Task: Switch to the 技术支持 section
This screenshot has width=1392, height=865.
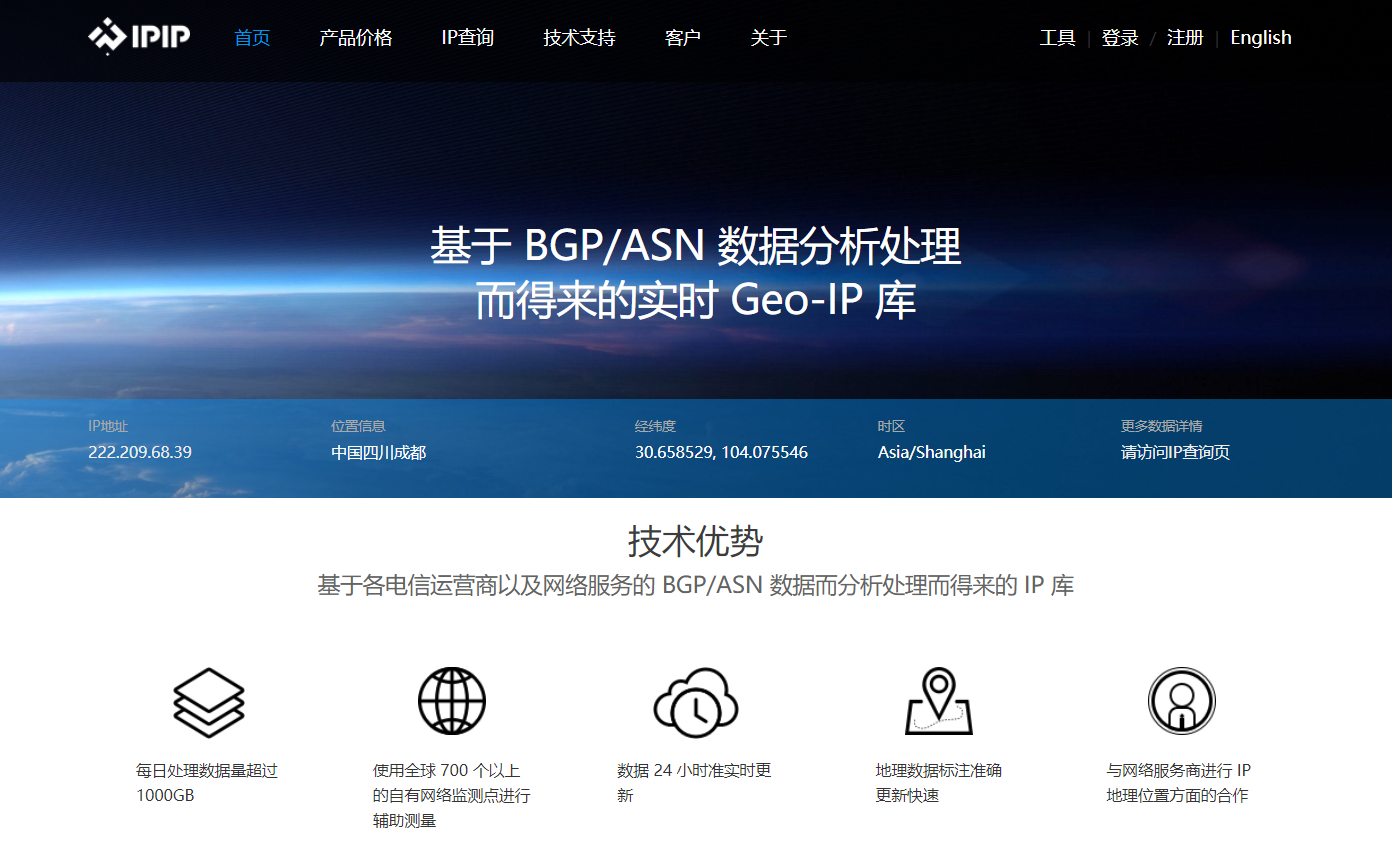Action: [578, 37]
